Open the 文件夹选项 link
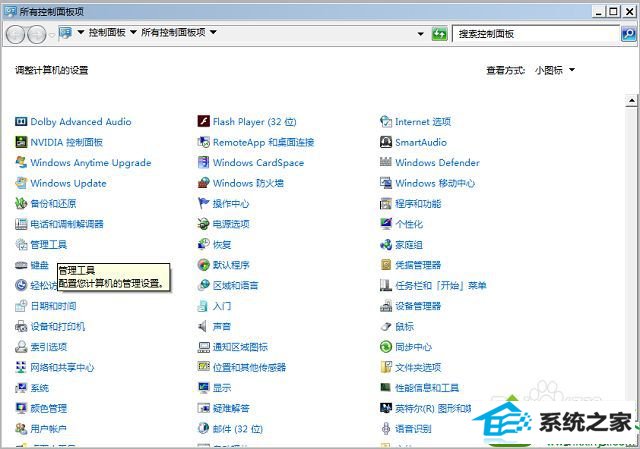Image resolution: width=640 pixels, height=449 pixels. tap(418, 367)
